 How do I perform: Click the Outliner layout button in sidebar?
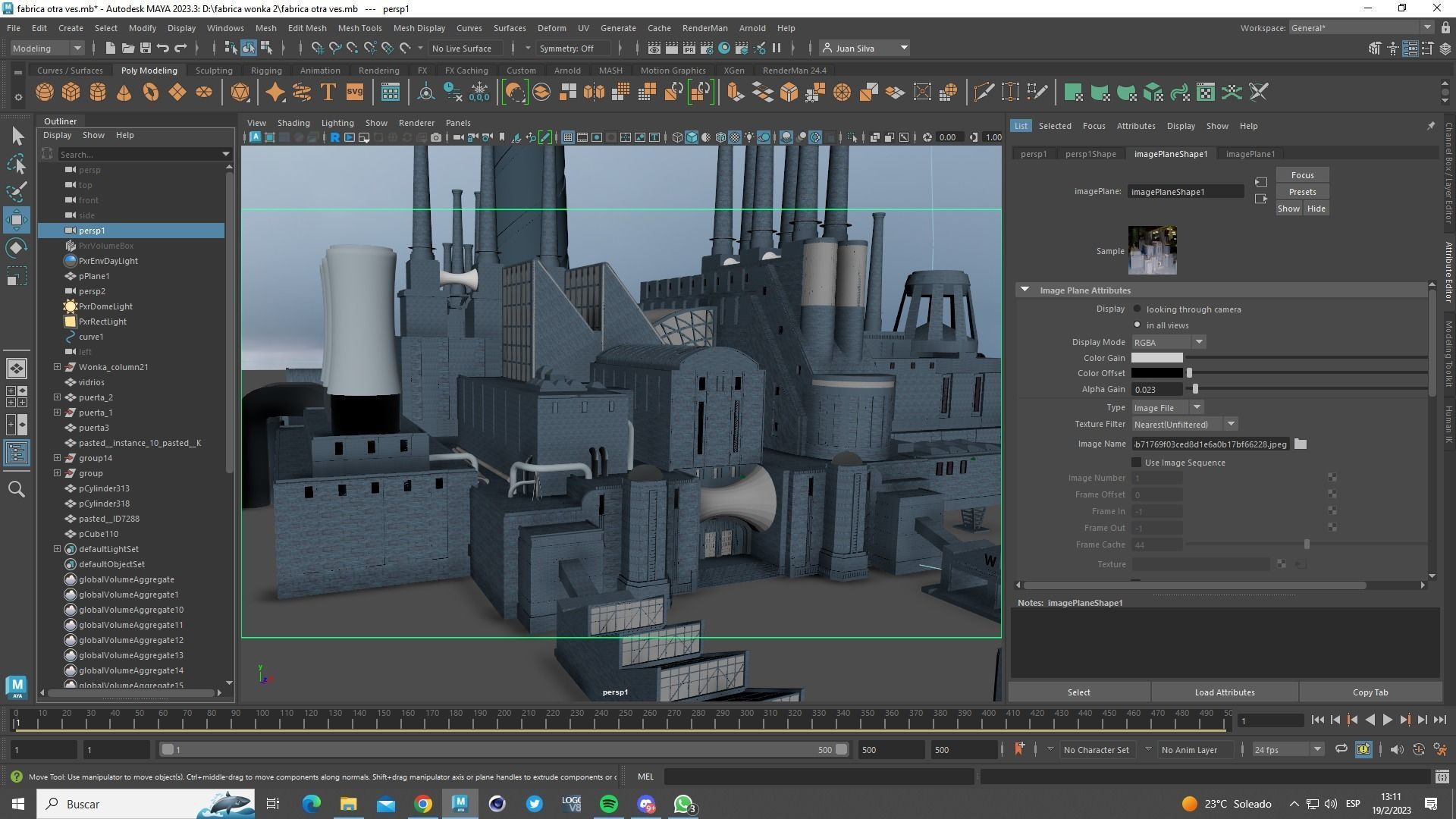pyautogui.click(x=17, y=453)
